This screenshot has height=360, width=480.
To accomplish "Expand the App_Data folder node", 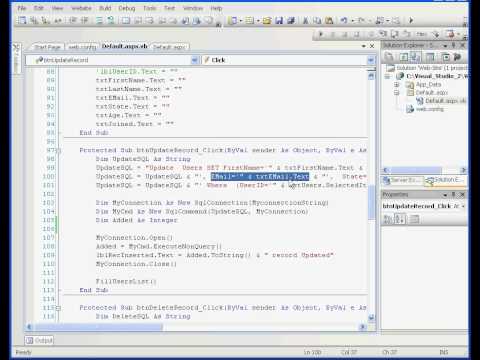I will coord(397,85).
